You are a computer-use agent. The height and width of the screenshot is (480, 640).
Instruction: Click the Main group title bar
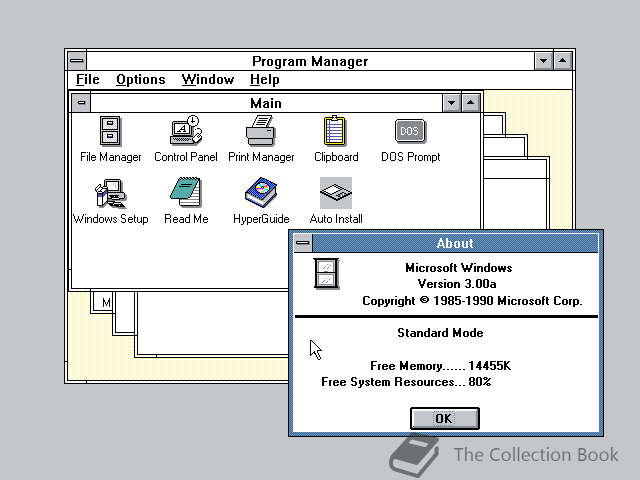pyautogui.click(x=266, y=103)
